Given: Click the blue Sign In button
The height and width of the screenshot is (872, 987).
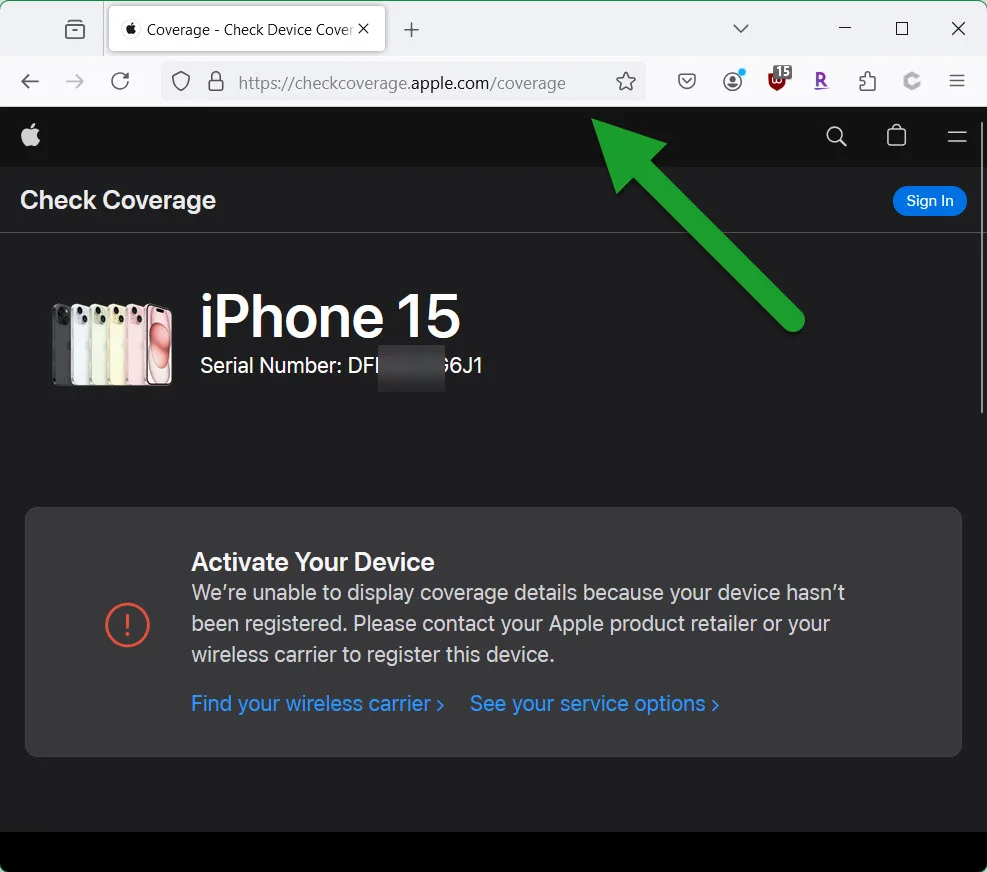Looking at the screenshot, I should 929,201.
